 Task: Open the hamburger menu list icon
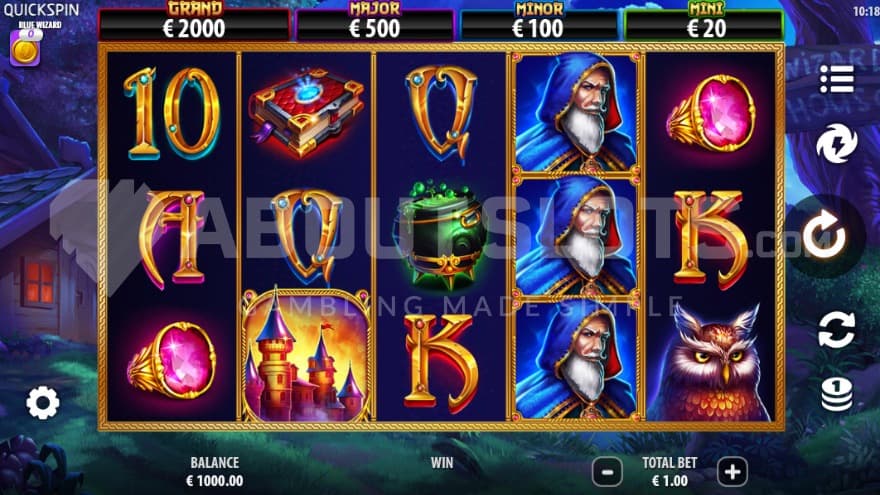point(836,79)
